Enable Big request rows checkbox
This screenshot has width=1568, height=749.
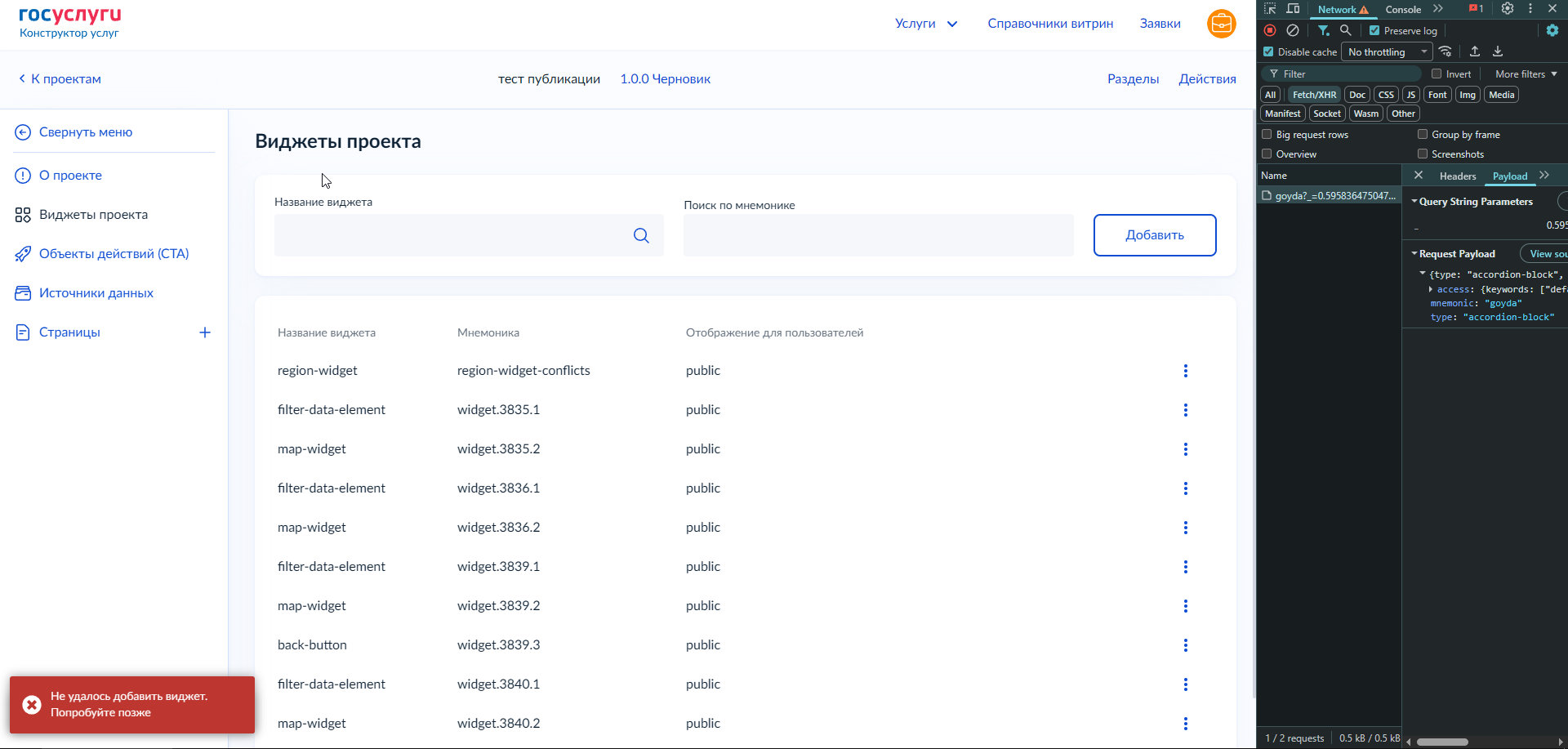point(1267,134)
